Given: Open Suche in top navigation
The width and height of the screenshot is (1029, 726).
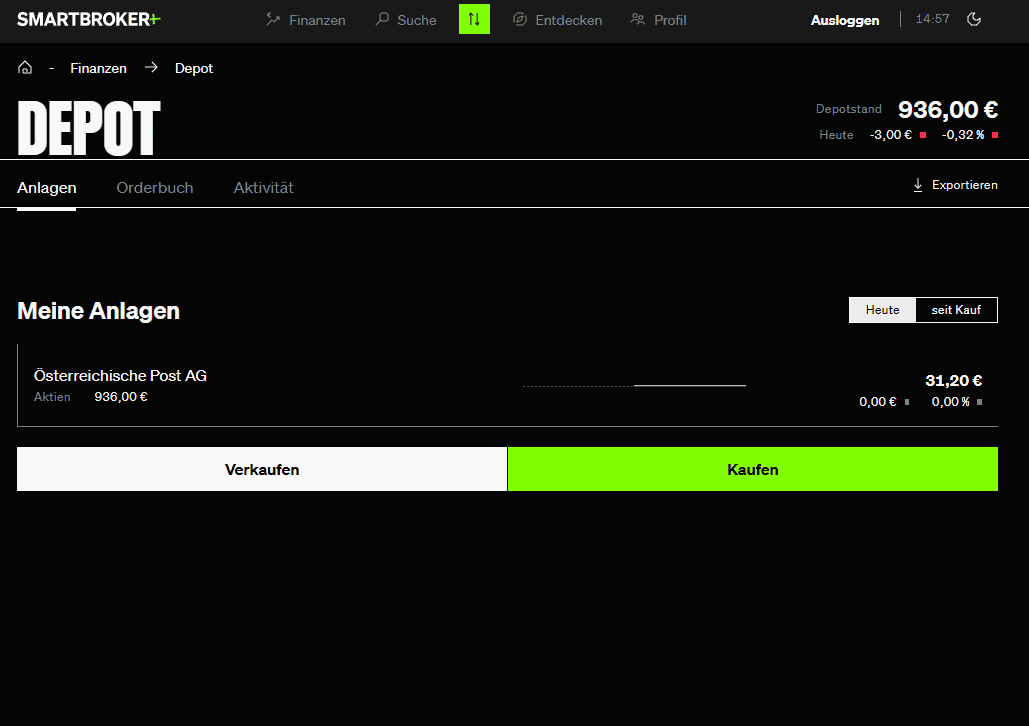Looking at the screenshot, I should (406, 20).
